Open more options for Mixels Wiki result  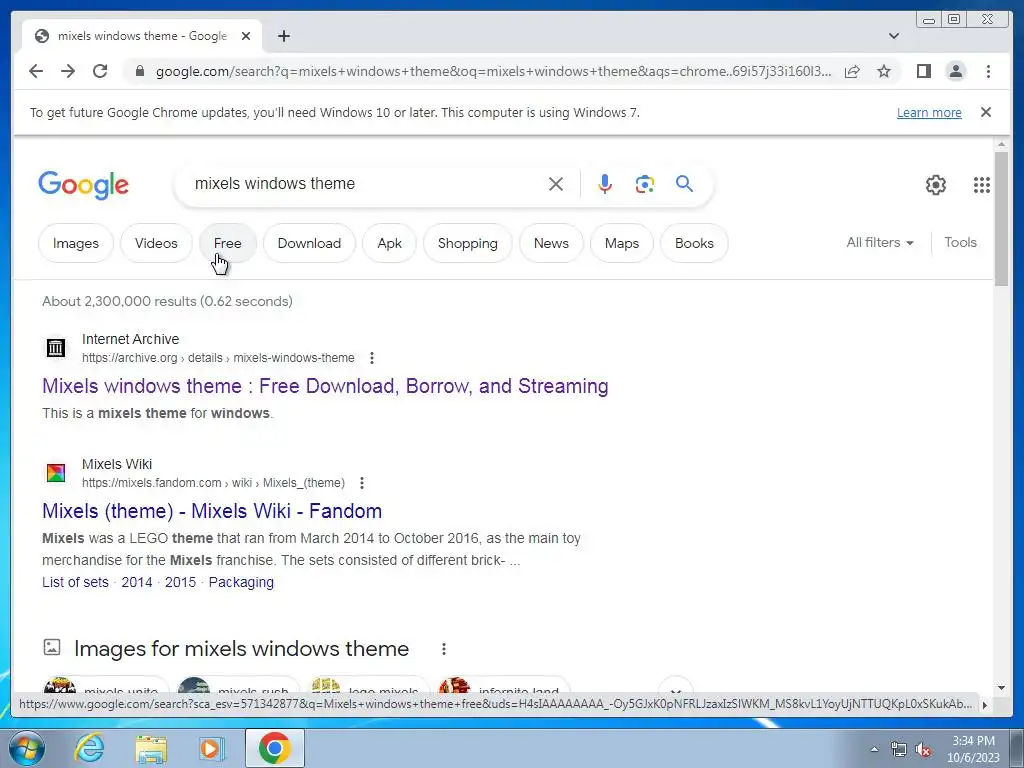(x=362, y=483)
